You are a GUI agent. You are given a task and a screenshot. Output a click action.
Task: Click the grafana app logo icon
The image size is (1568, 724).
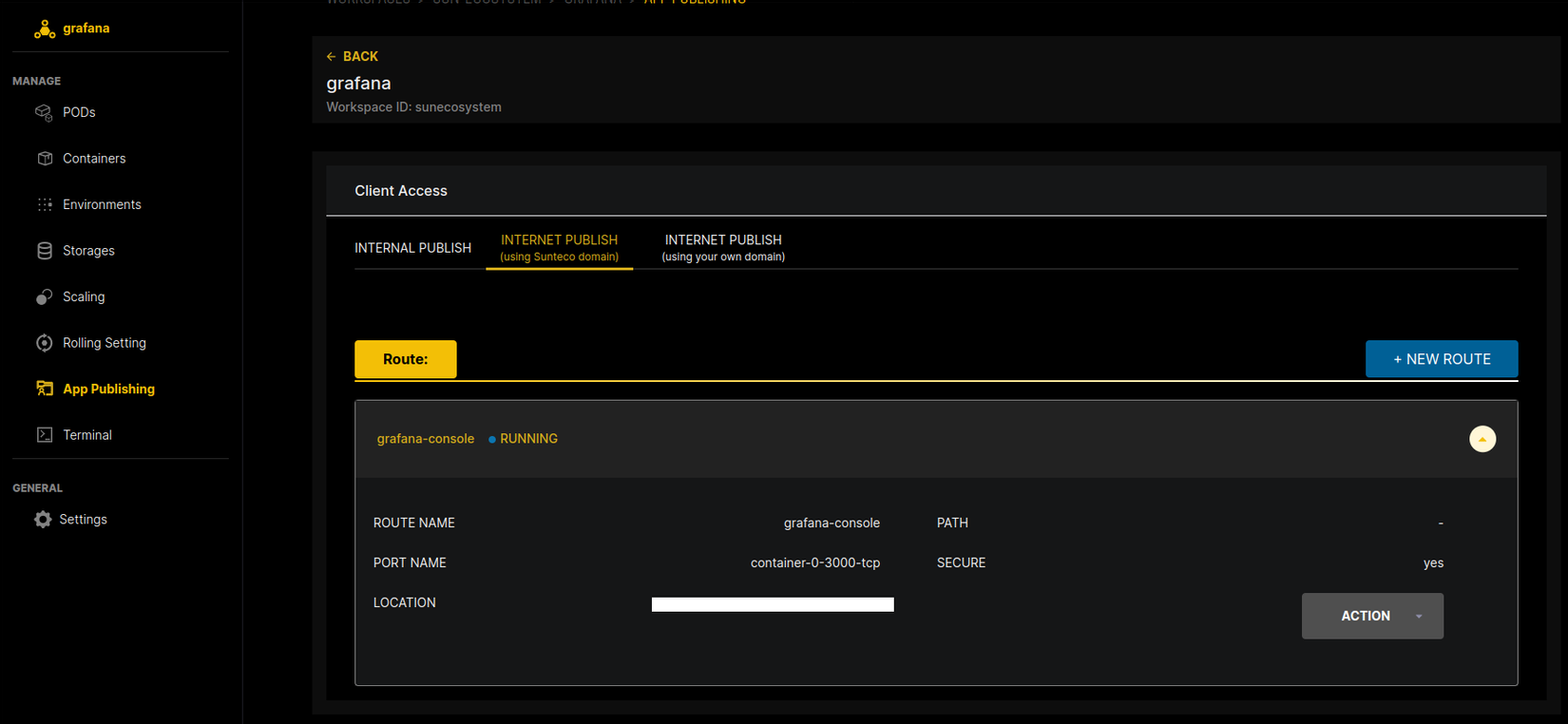coord(45,29)
